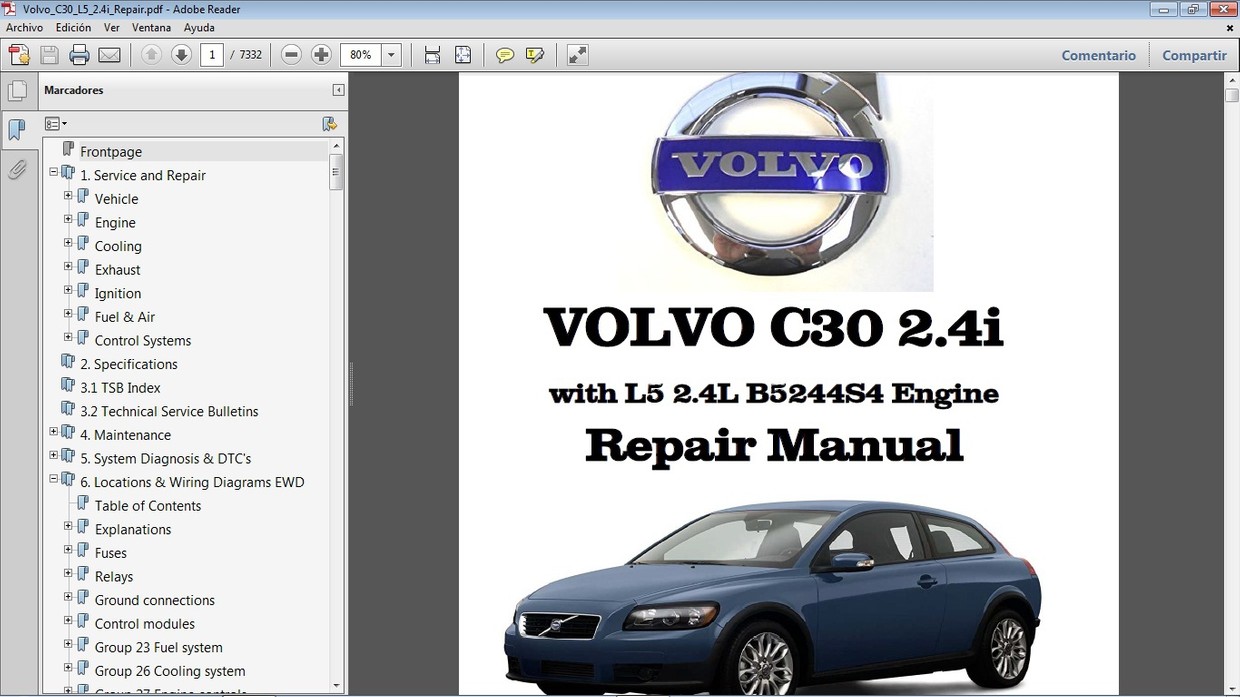Viewport: 1240px width, 697px height.
Task: Click the fit width scrolling icon
Action: pos(432,55)
